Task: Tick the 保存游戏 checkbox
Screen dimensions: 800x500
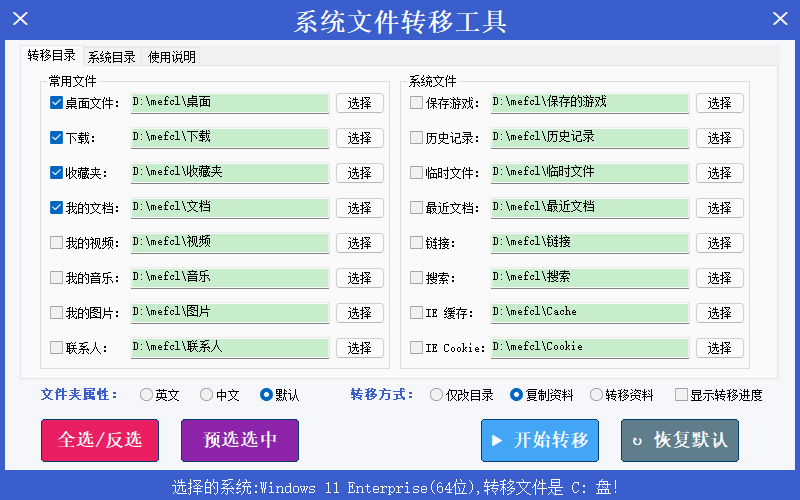Action: click(417, 103)
